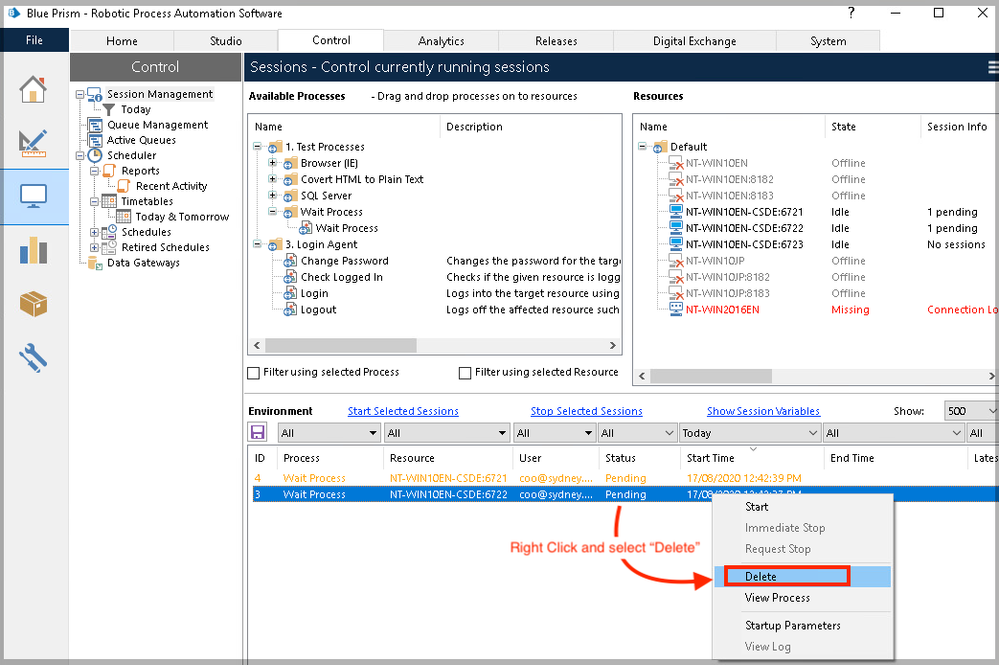Open Studio via pencil-and-ruler sidebar icon

click(34, 142)
